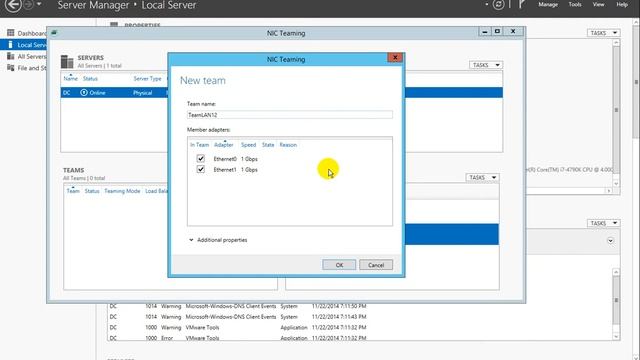Select event 1014 at 7:11:43 PM
The image size is (640, 360).
(238, 317)
